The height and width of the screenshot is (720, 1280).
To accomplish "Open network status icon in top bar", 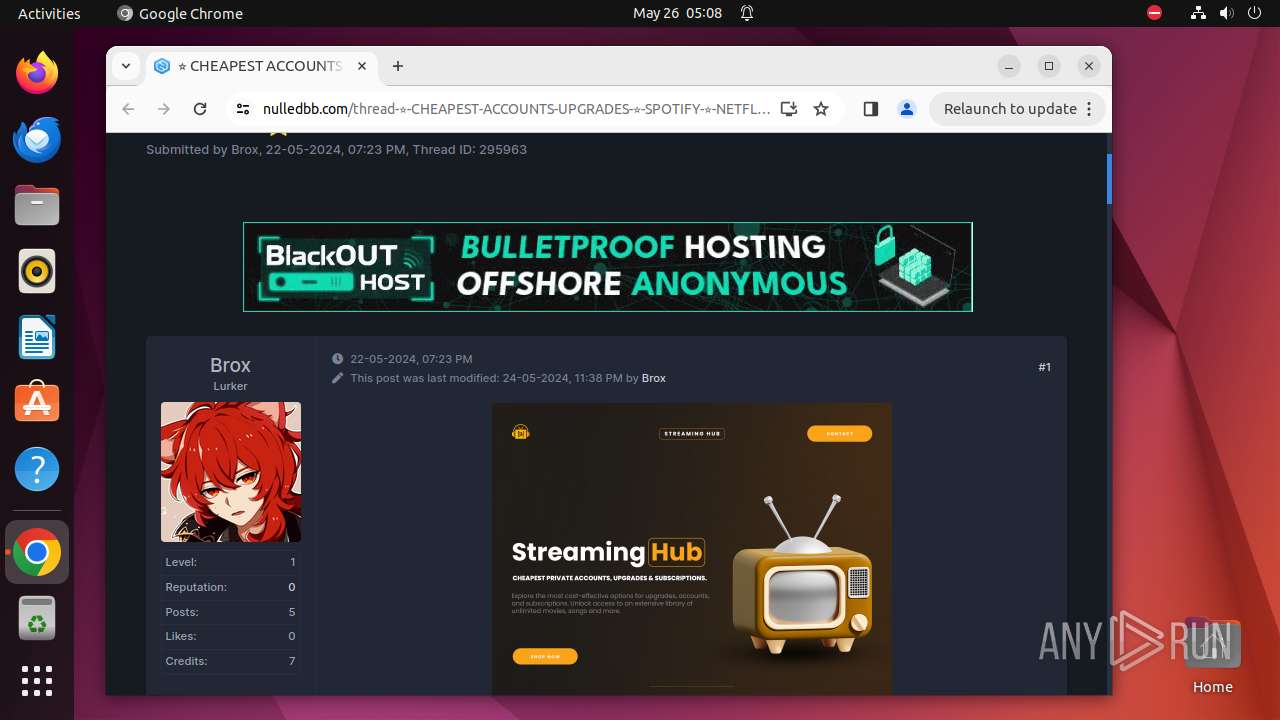I will 1199,13.
